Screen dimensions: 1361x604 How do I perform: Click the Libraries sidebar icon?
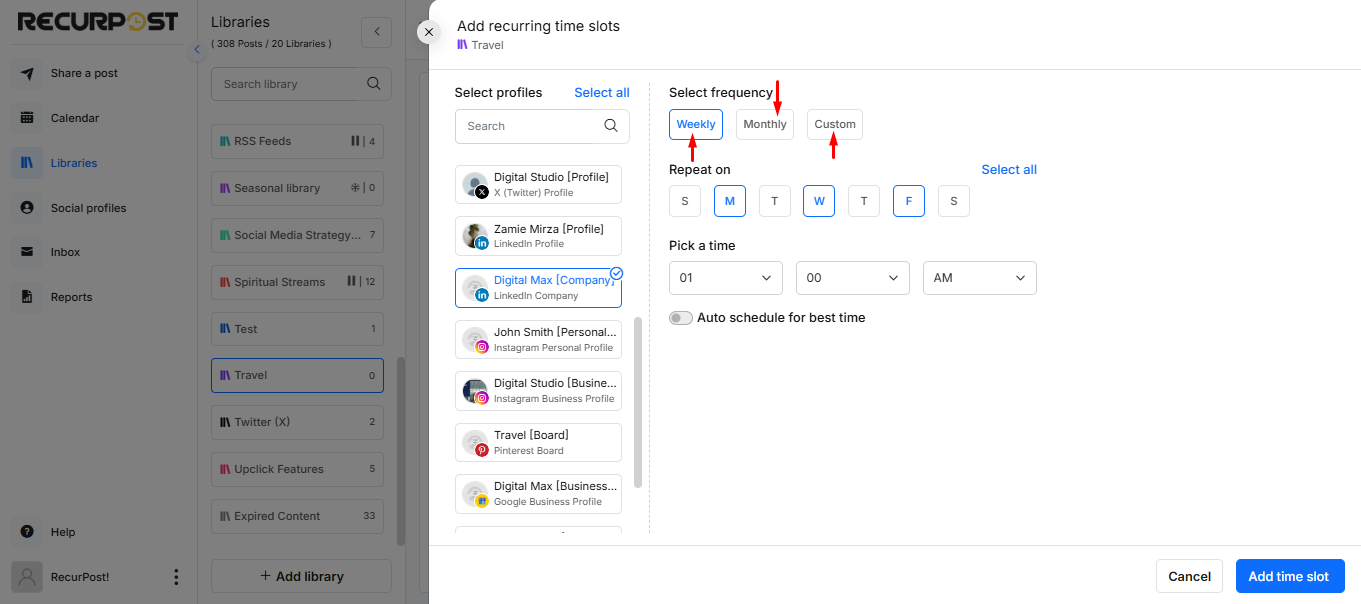[27, 163]
